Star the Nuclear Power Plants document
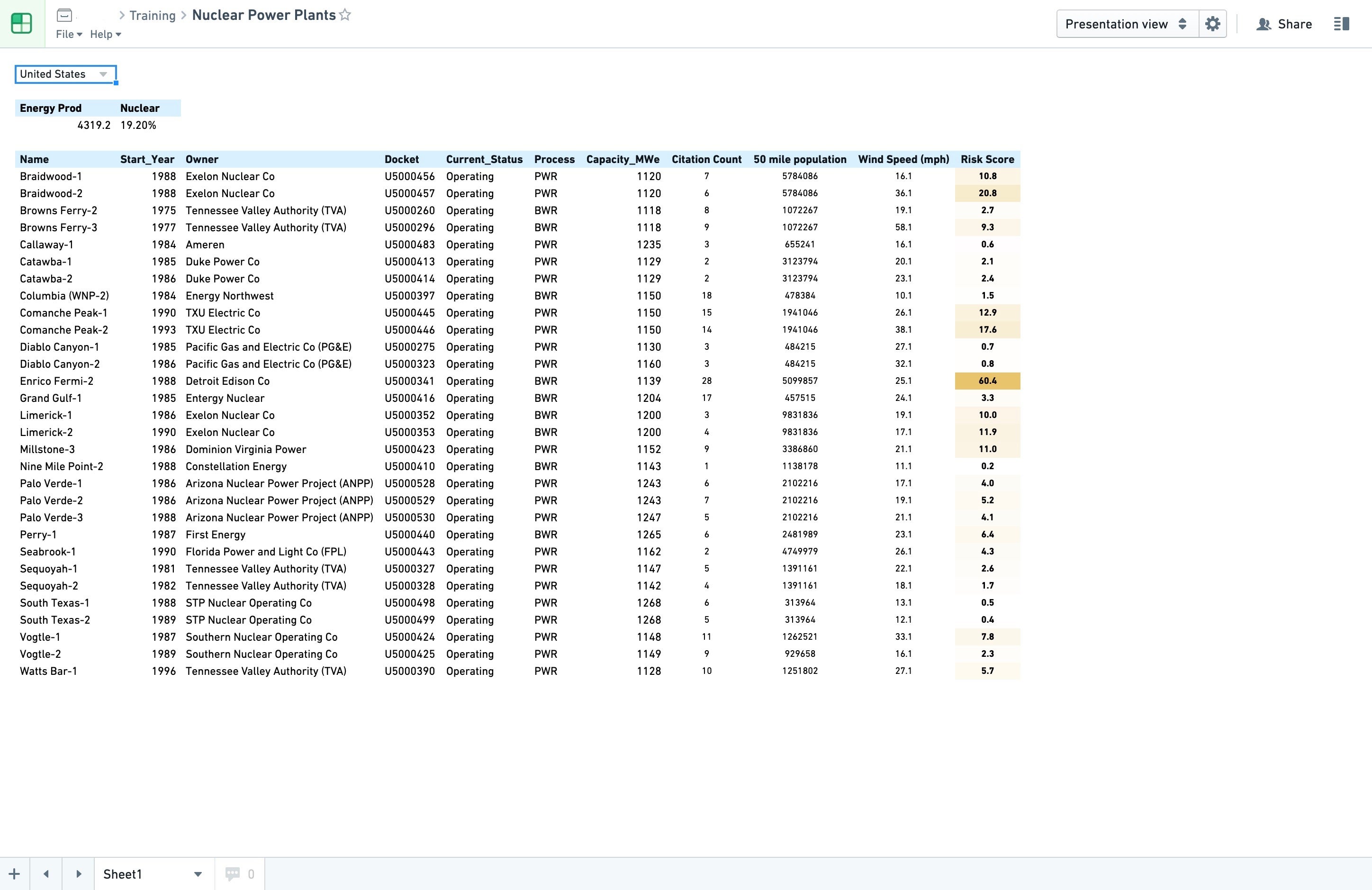Image resolution: width=1372 pixels, height=890 pixels. pos(345,15)
